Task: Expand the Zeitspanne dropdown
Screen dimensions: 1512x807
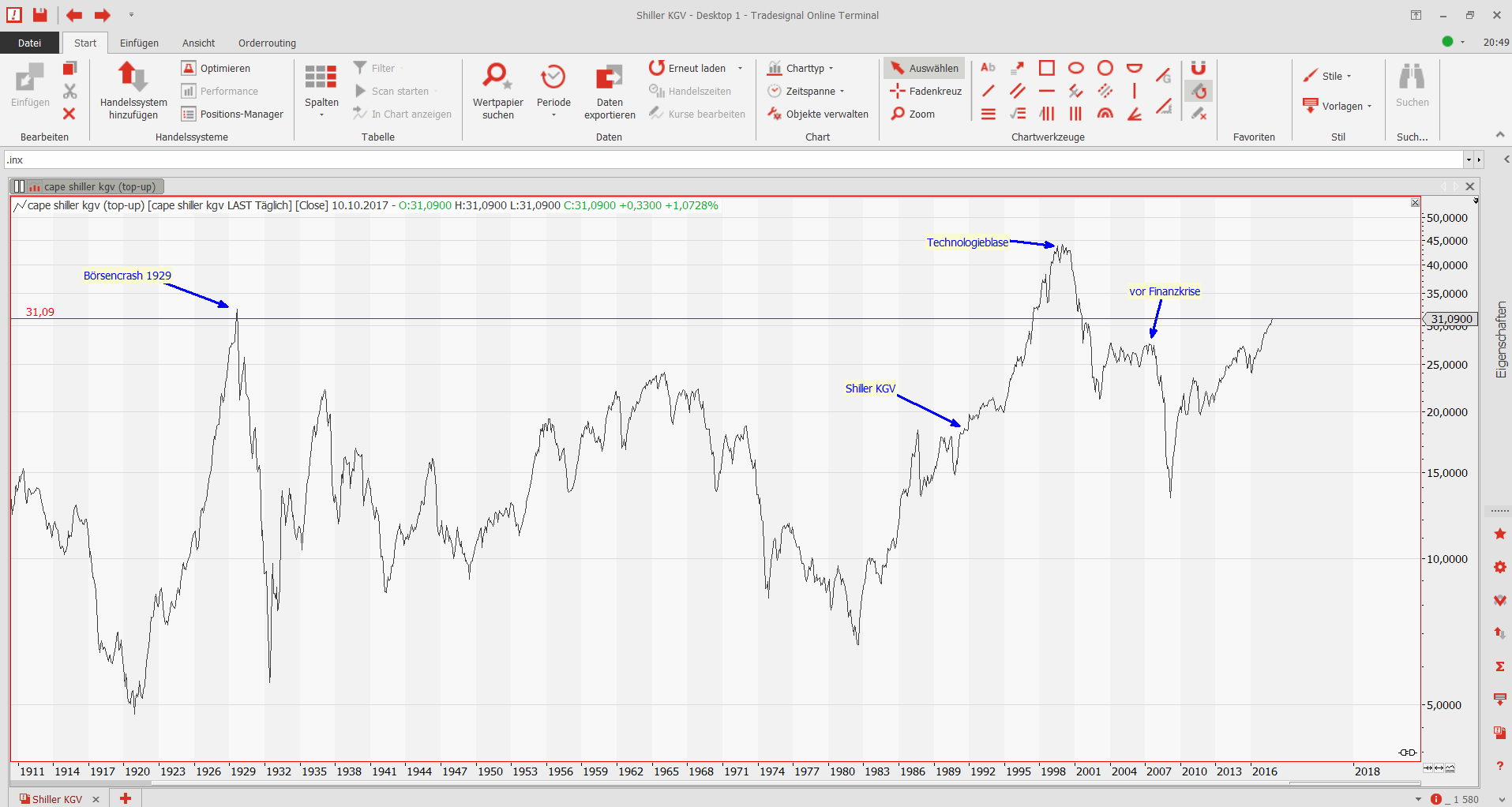Action: click(806, 91)
